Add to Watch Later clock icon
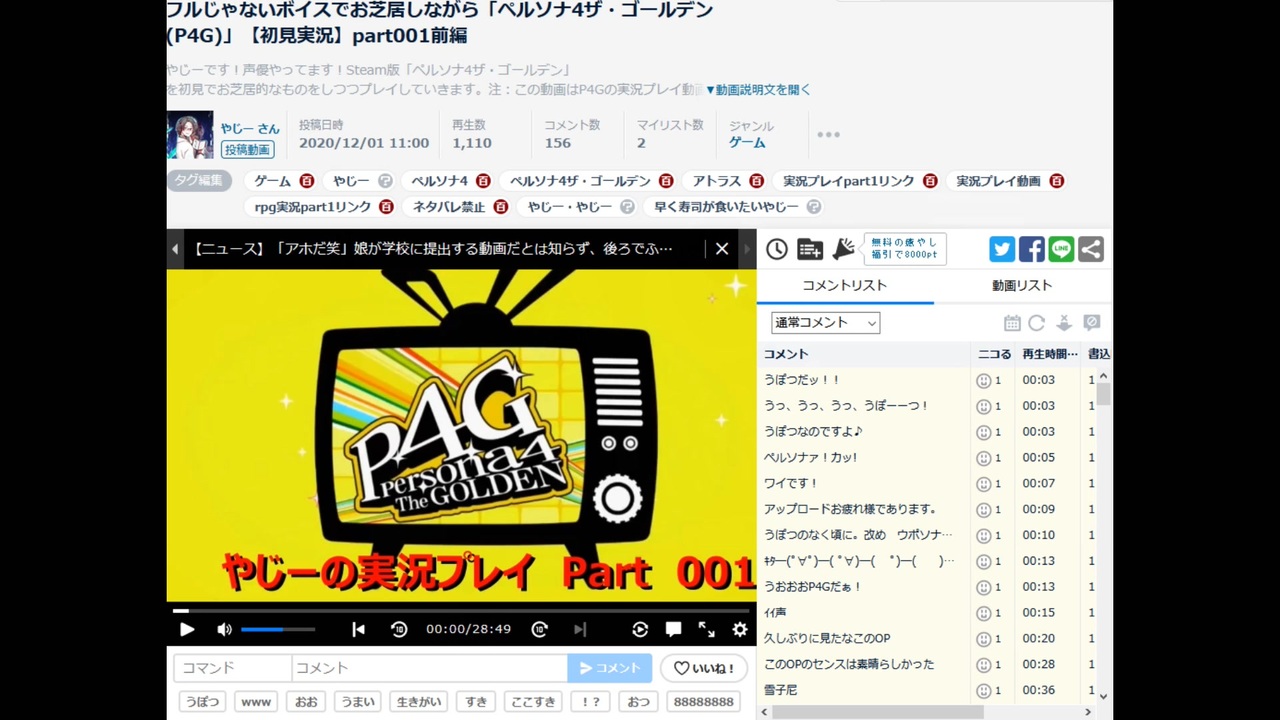This screenshot has width=1280, height=720. (777, 249)
